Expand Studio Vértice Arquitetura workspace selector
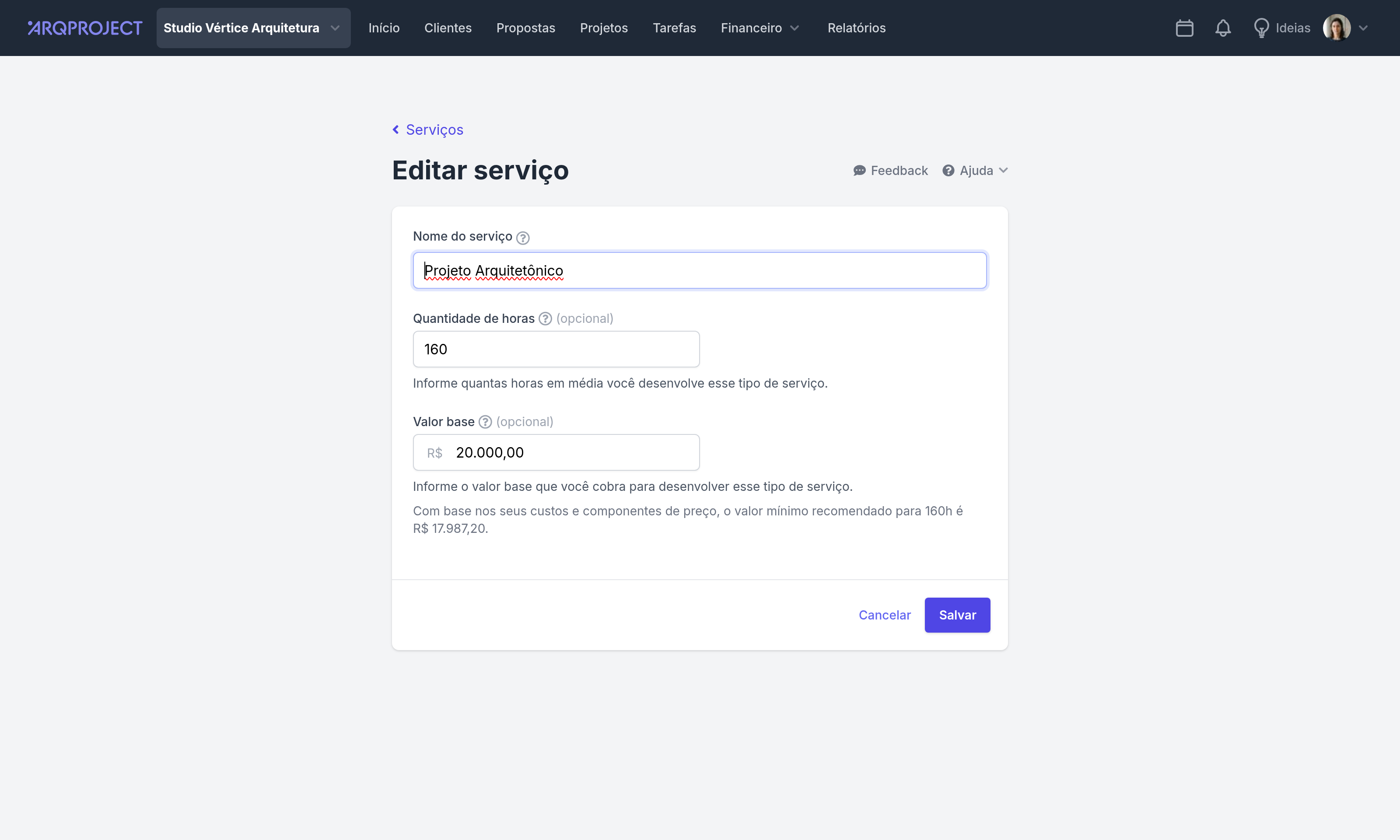This screenshot has width=1400, height=840. (x=253, y=28)
